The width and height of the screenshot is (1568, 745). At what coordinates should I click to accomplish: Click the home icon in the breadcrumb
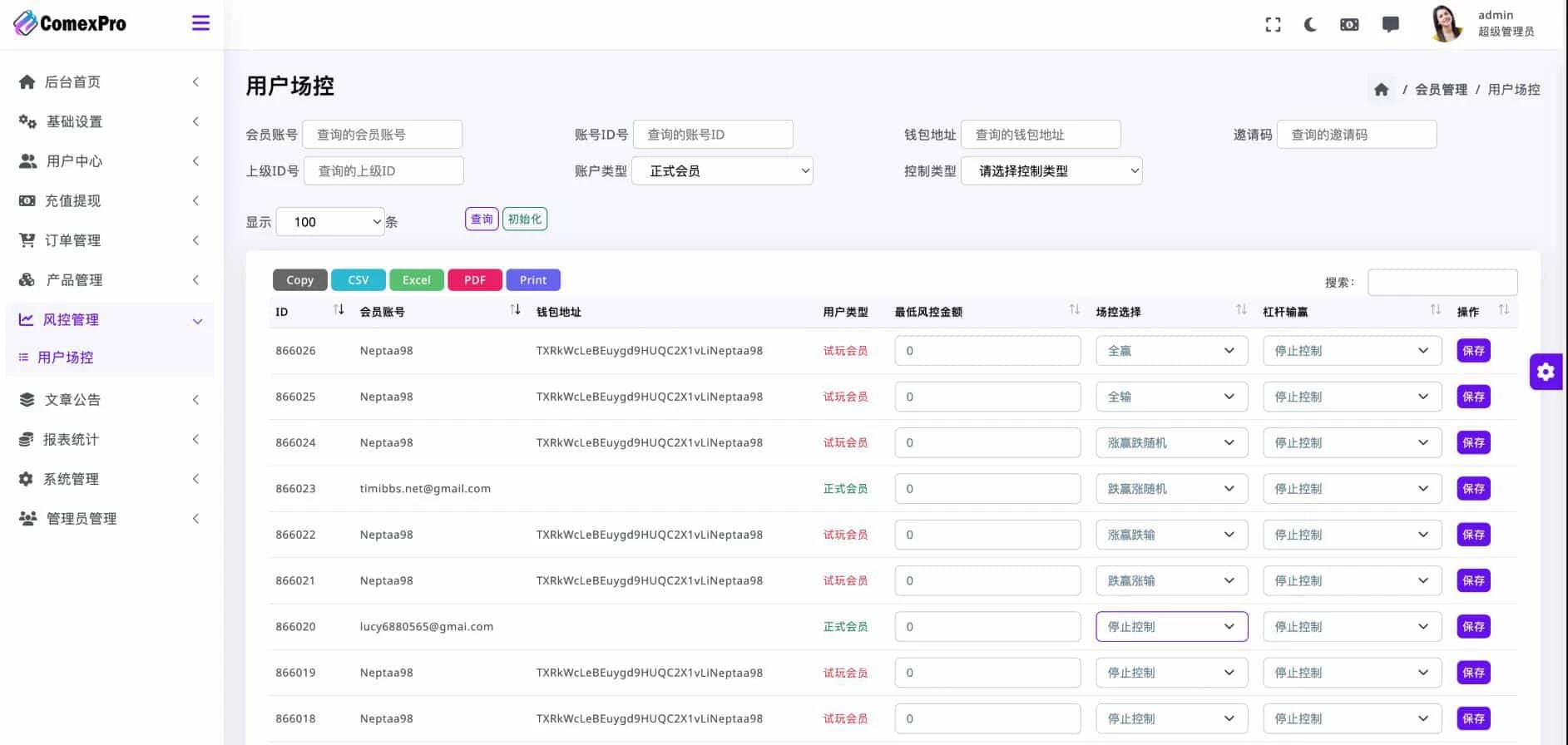point(1381,90)
